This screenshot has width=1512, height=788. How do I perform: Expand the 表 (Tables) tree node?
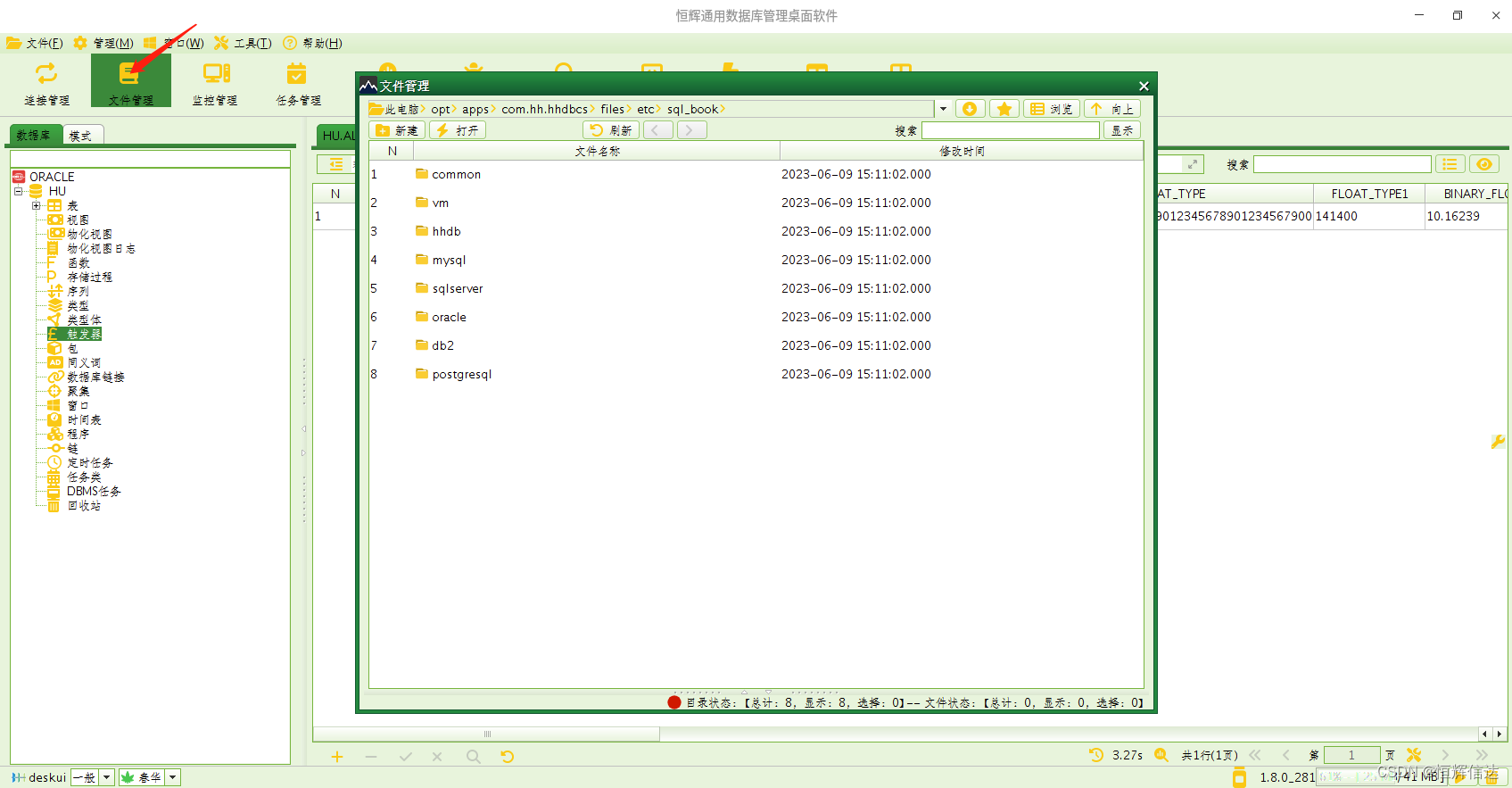pyautogui.click(x=37, y=205)
